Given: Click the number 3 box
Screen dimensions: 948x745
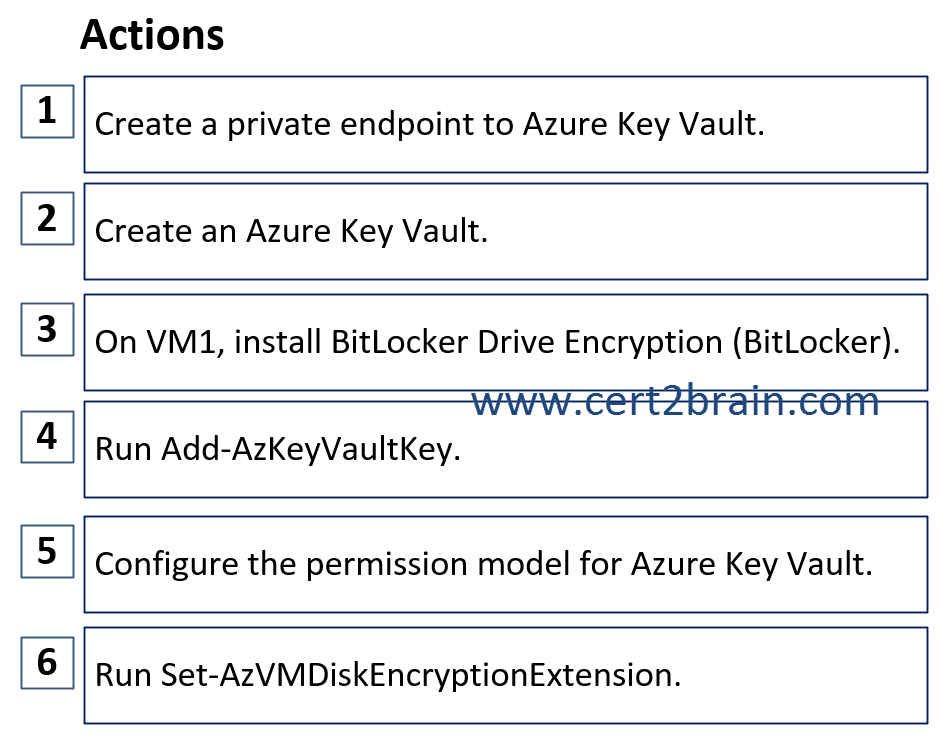Looking at the screenshot, I should 47,329.
